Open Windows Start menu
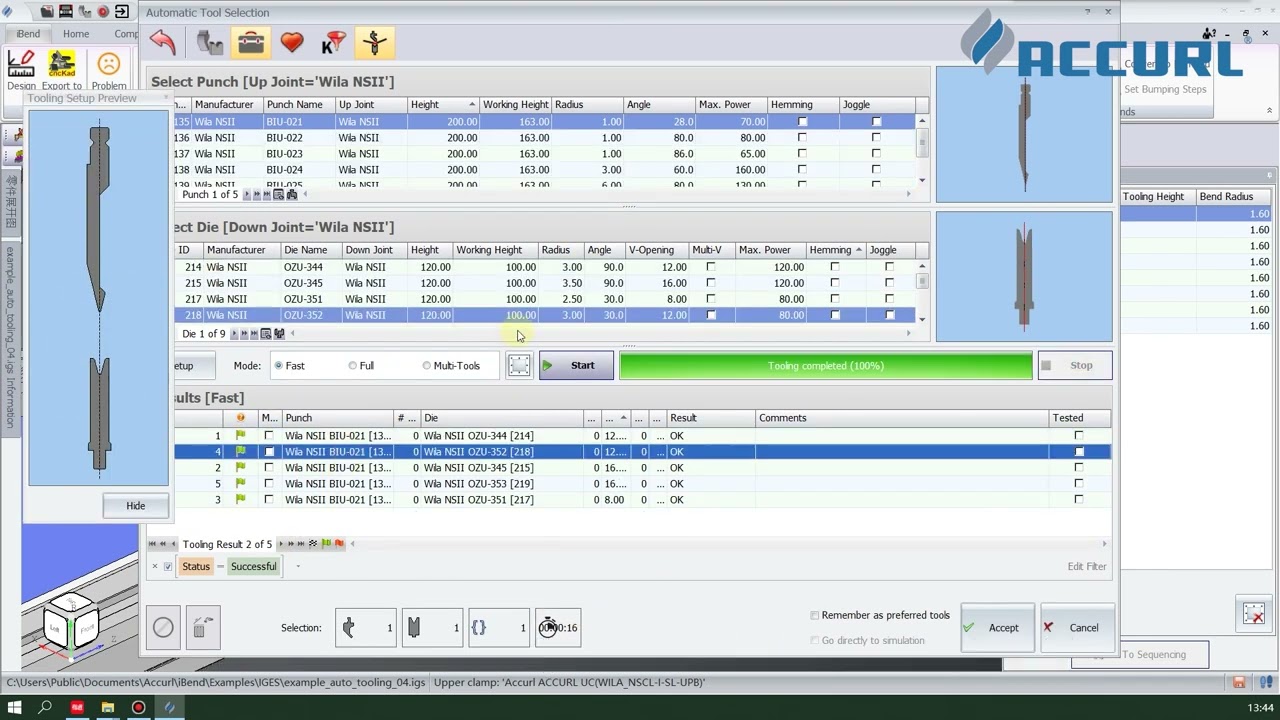 tap(15, 707)
